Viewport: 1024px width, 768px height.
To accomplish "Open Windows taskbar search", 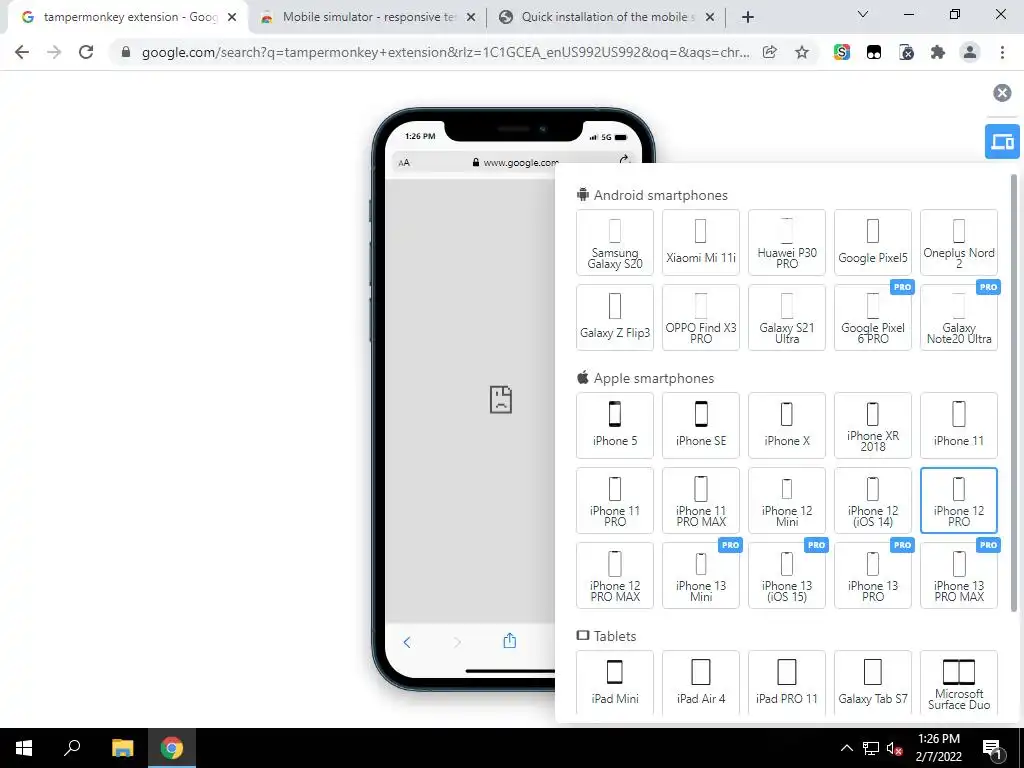I will coord(72,748).
